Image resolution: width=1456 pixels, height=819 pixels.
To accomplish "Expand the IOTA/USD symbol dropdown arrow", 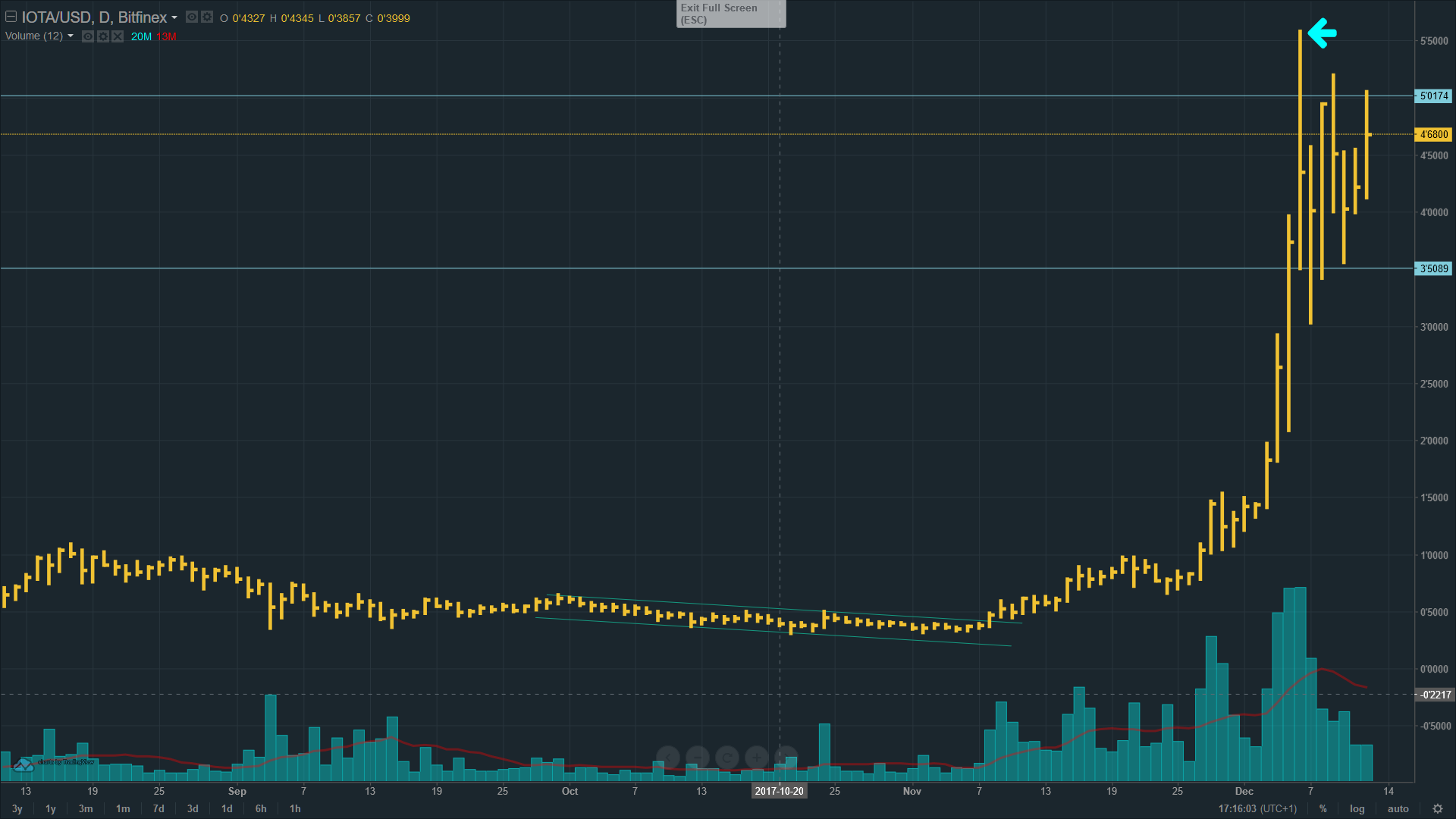I will (174, 17).
